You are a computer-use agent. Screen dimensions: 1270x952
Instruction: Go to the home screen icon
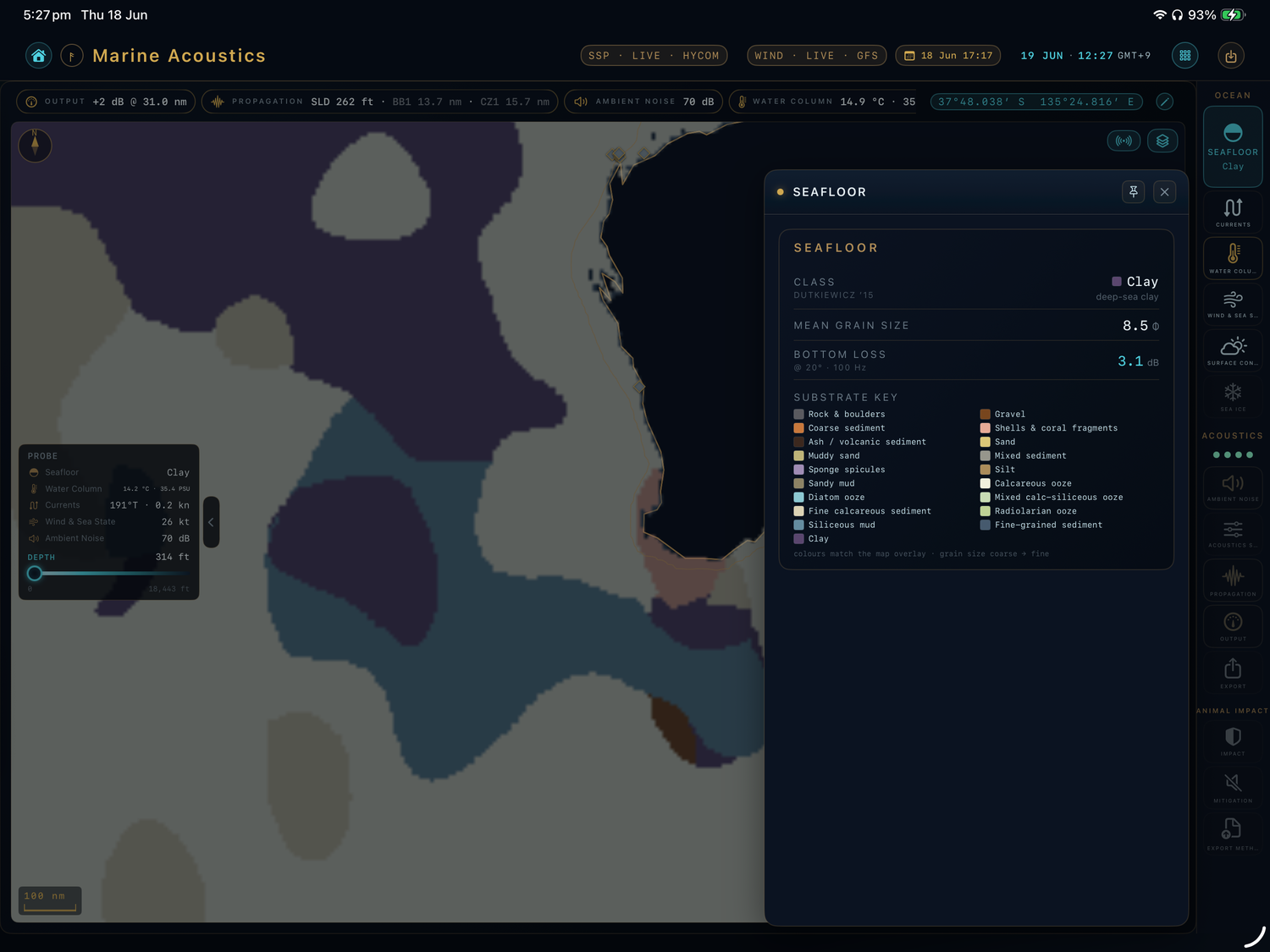38,56
